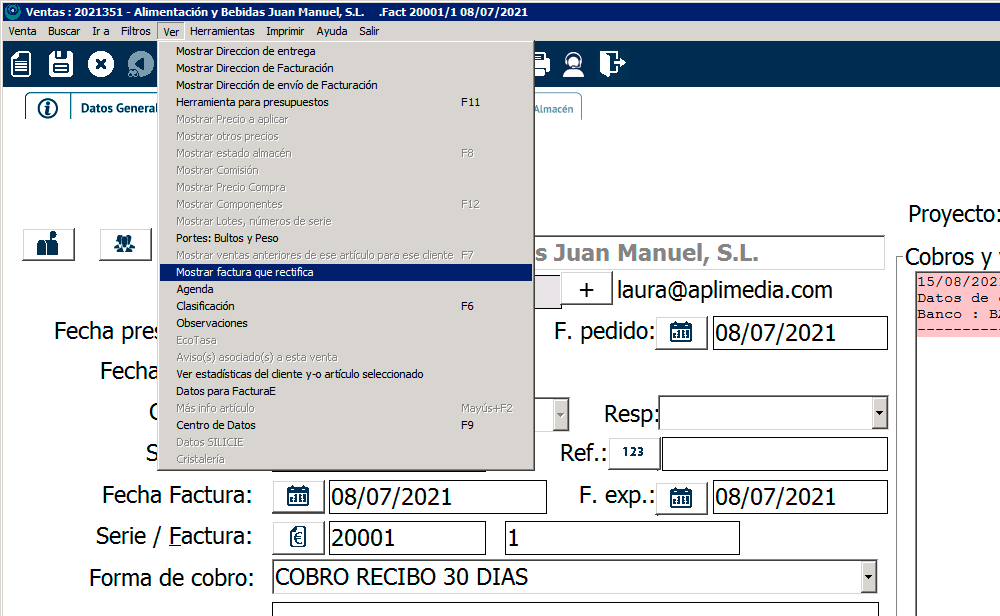
Task: Click the plus button beside the email
Action: pos(586,290)
